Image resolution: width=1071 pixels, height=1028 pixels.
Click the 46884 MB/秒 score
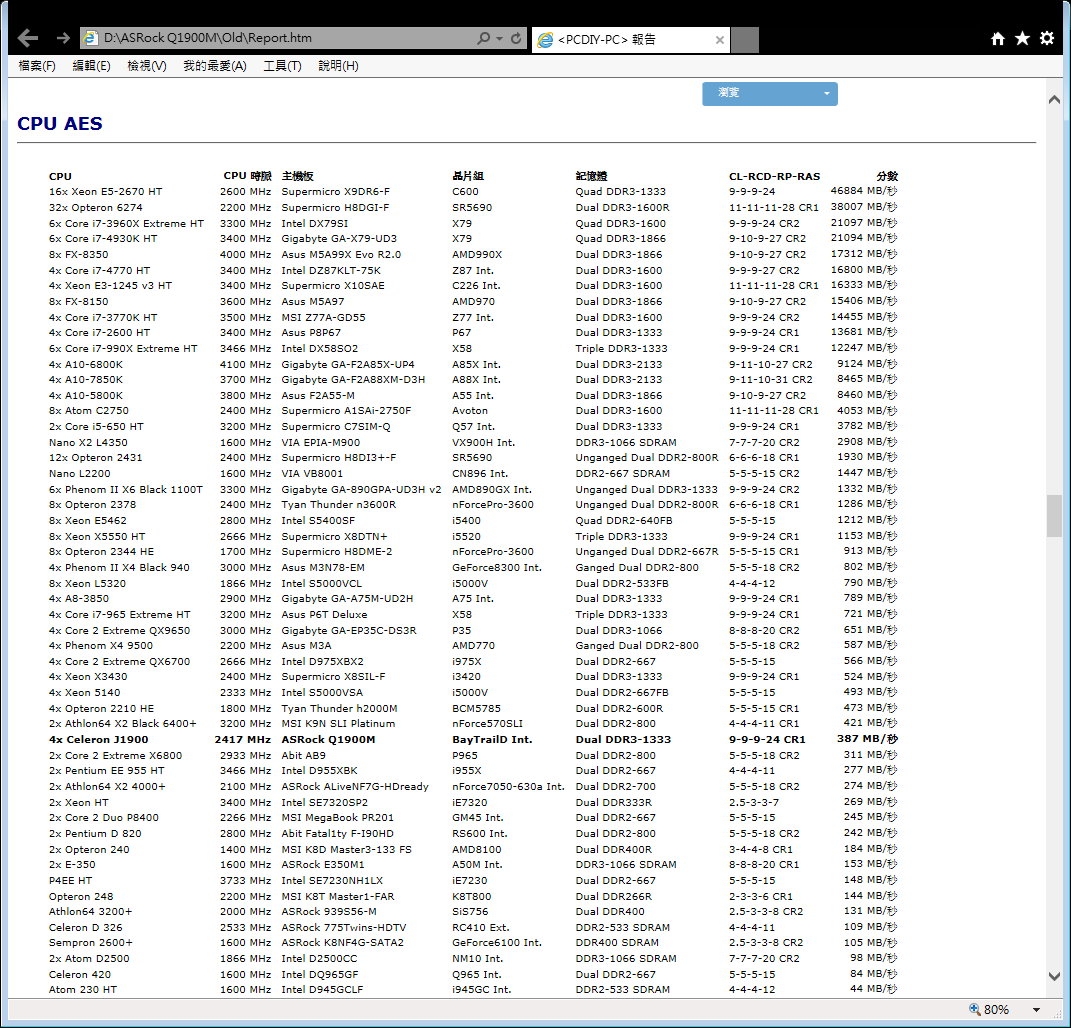click(864, 191)
